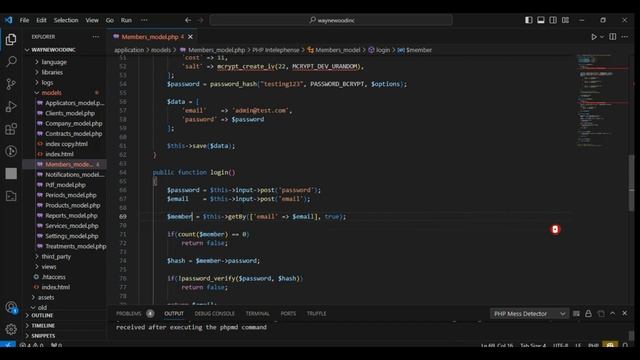640x360 pixels.
Task: Open Reports_model.php in the explorer
Action: tap(71, 216)
